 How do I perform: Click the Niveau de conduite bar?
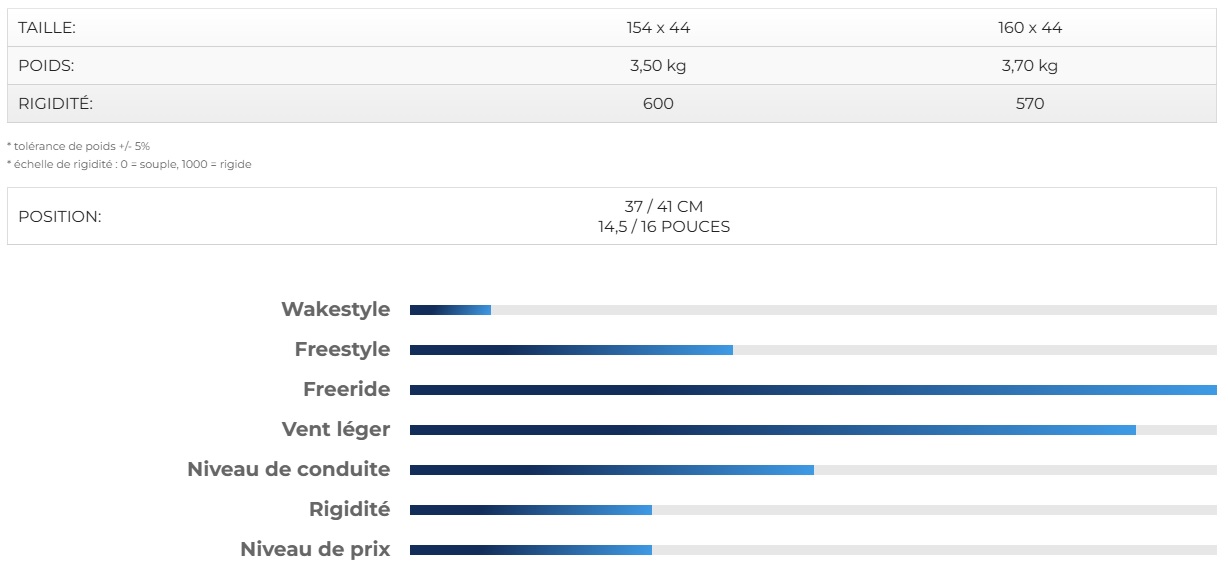coord(812,470)
